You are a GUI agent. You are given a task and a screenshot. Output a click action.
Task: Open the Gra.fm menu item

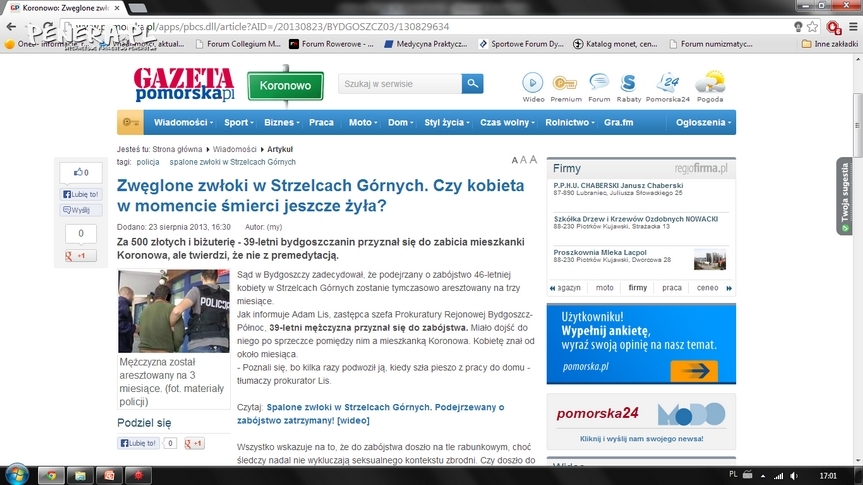619,122
